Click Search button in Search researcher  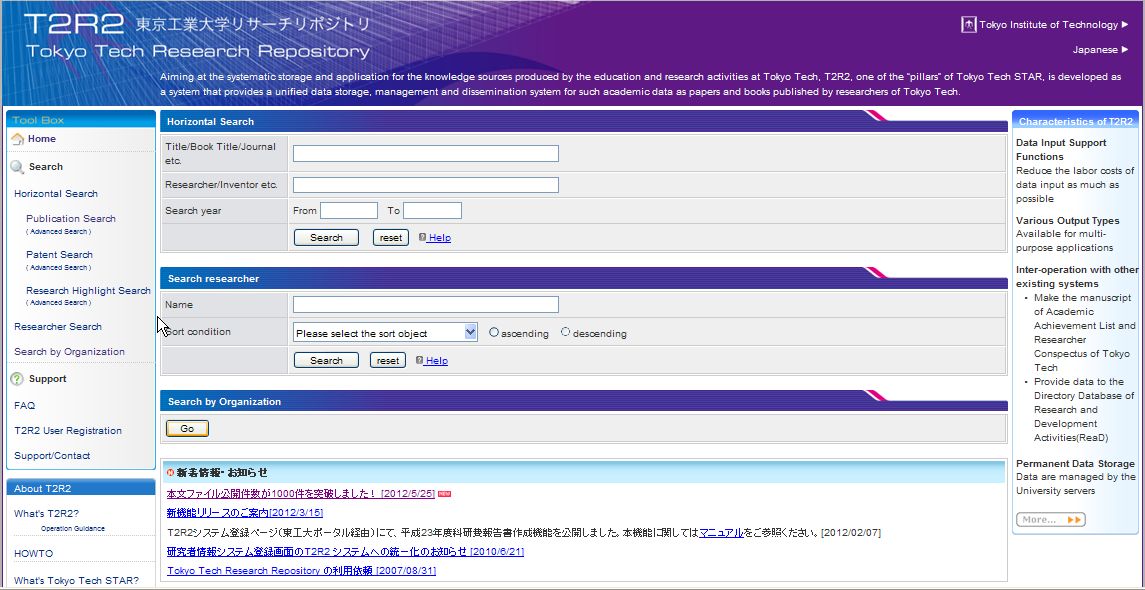tap(326, 361)
